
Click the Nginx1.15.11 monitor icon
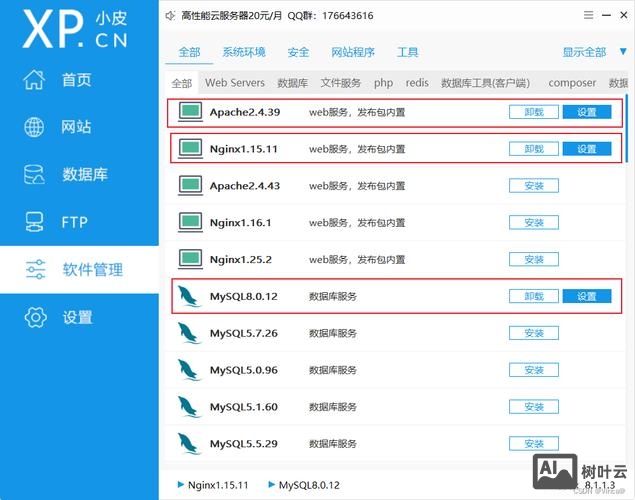coord(190,149)
